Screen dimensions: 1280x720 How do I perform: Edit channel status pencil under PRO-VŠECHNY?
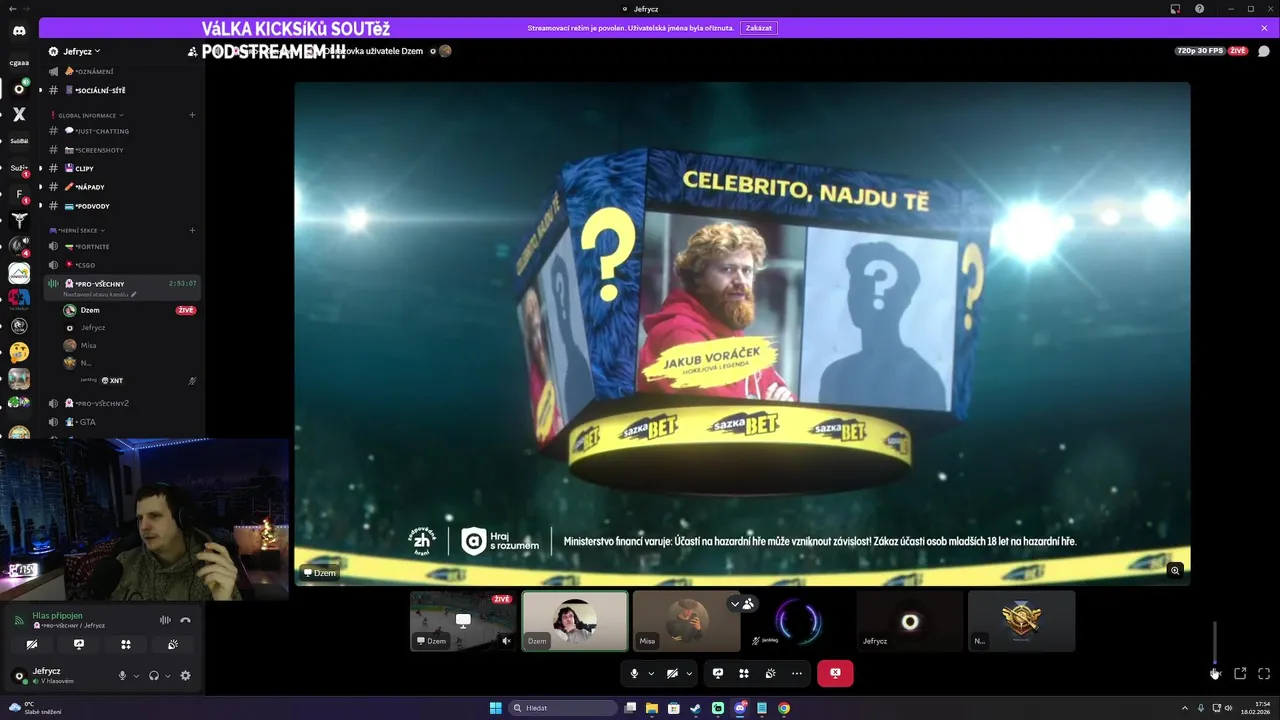(133, 295)
